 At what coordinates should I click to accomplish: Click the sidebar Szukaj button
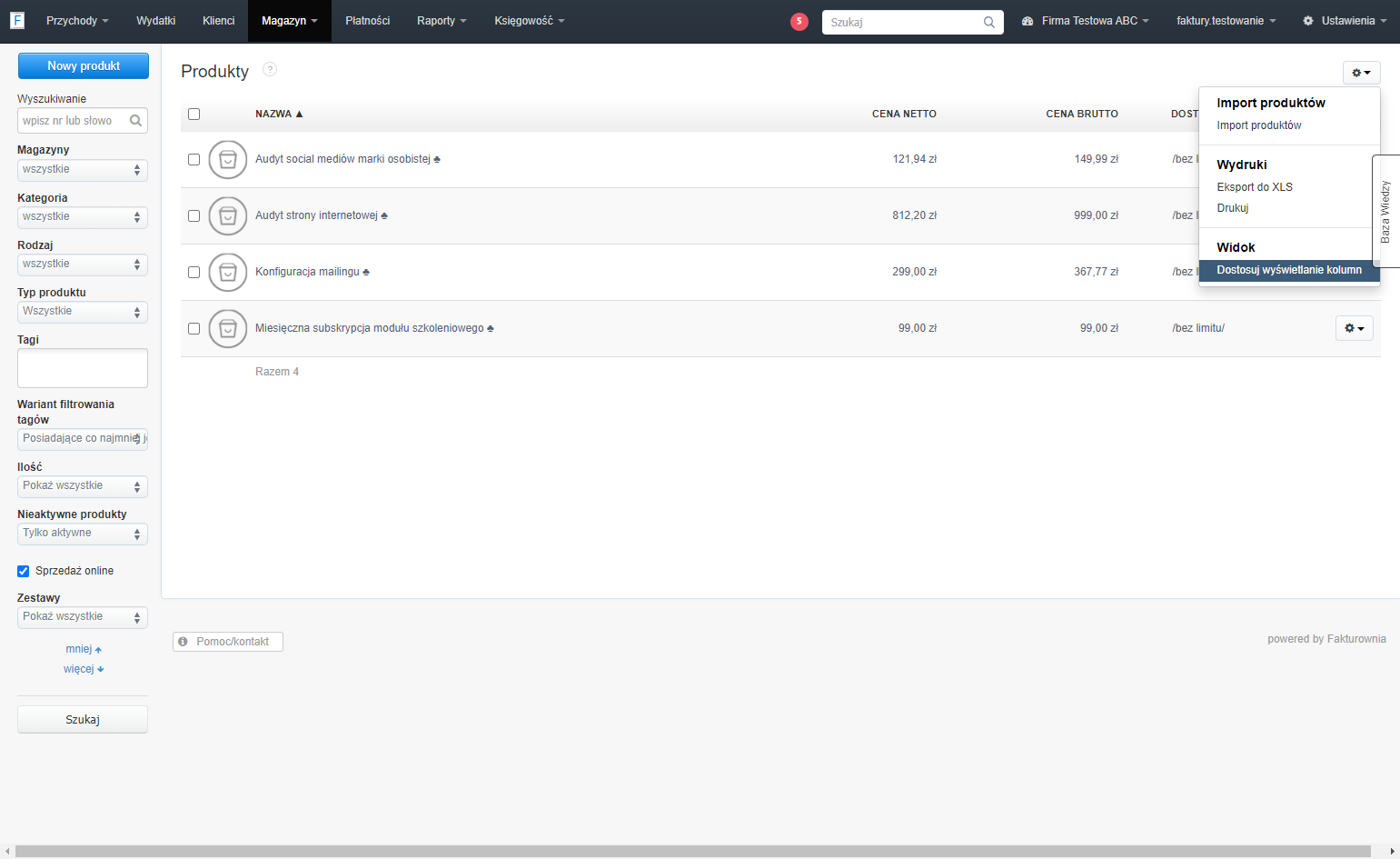(83, 720)
